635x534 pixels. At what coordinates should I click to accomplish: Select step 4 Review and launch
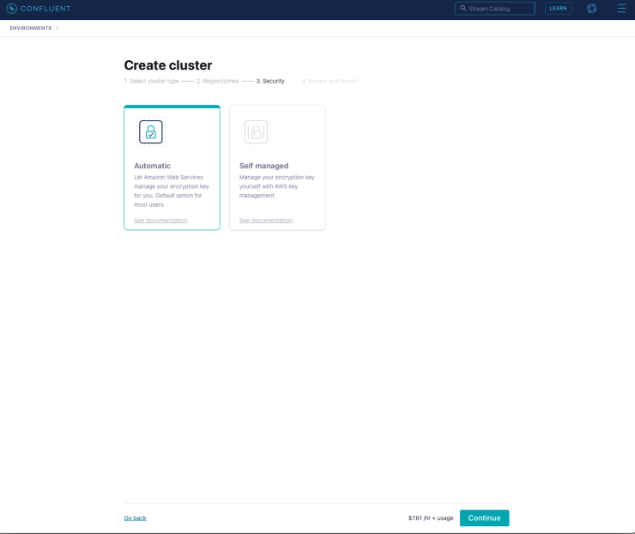(x=330, y=81)
